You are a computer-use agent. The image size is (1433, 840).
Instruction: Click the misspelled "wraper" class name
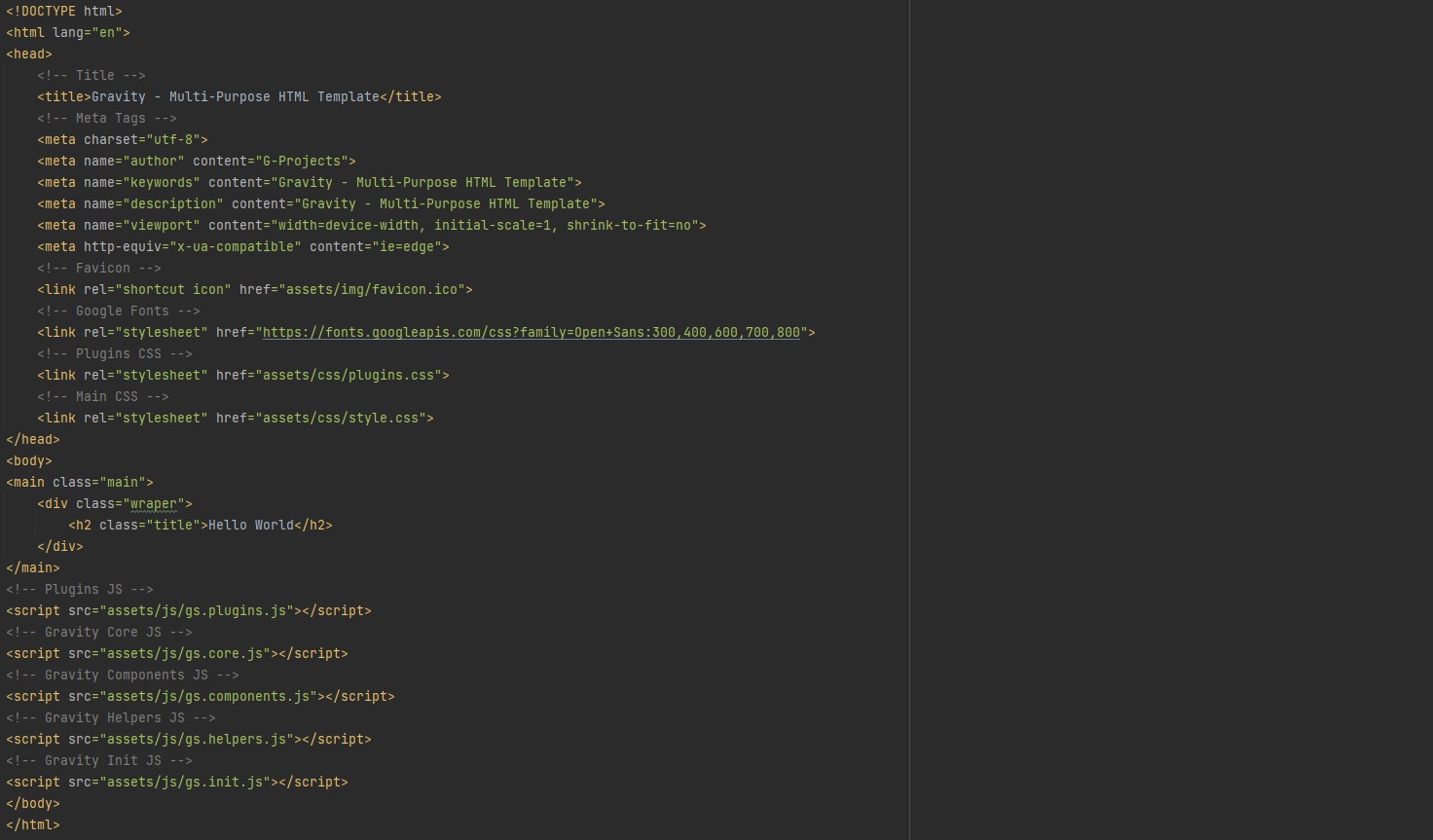(x=154, y=504)
